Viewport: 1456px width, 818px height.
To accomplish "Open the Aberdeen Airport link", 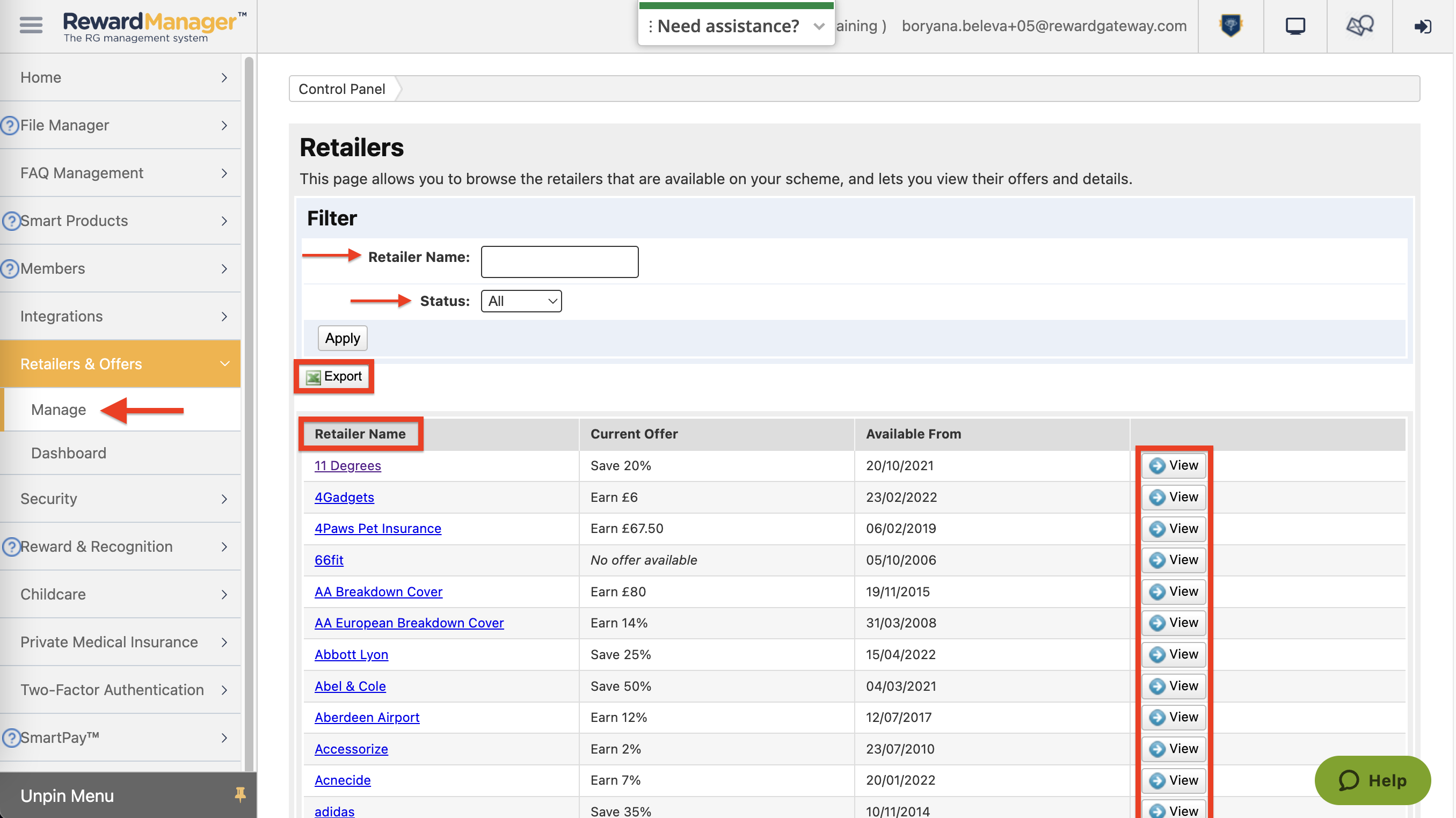I will tap(367, 717).
